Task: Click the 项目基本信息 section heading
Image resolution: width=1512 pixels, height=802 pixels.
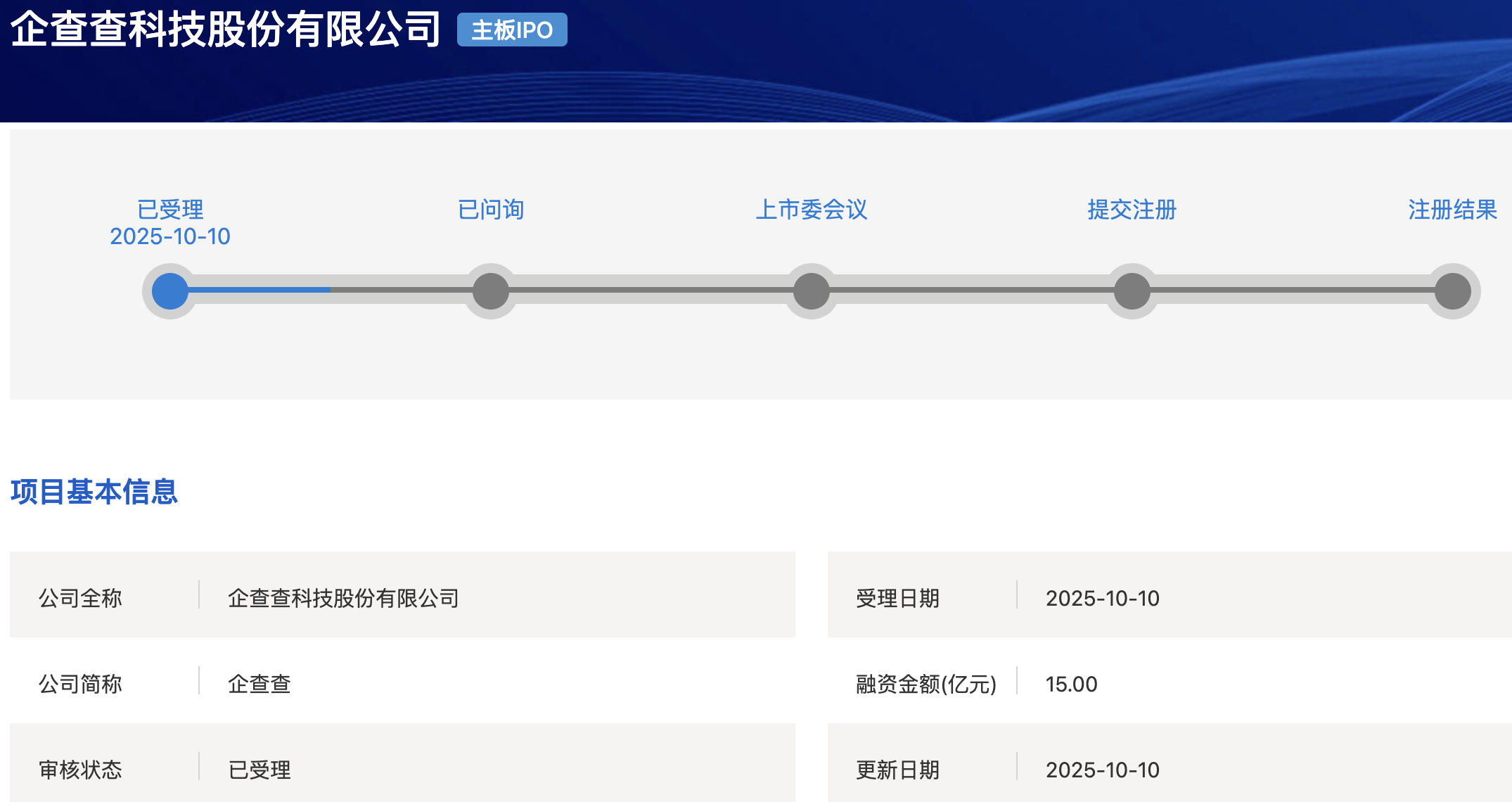Action: 94,491
